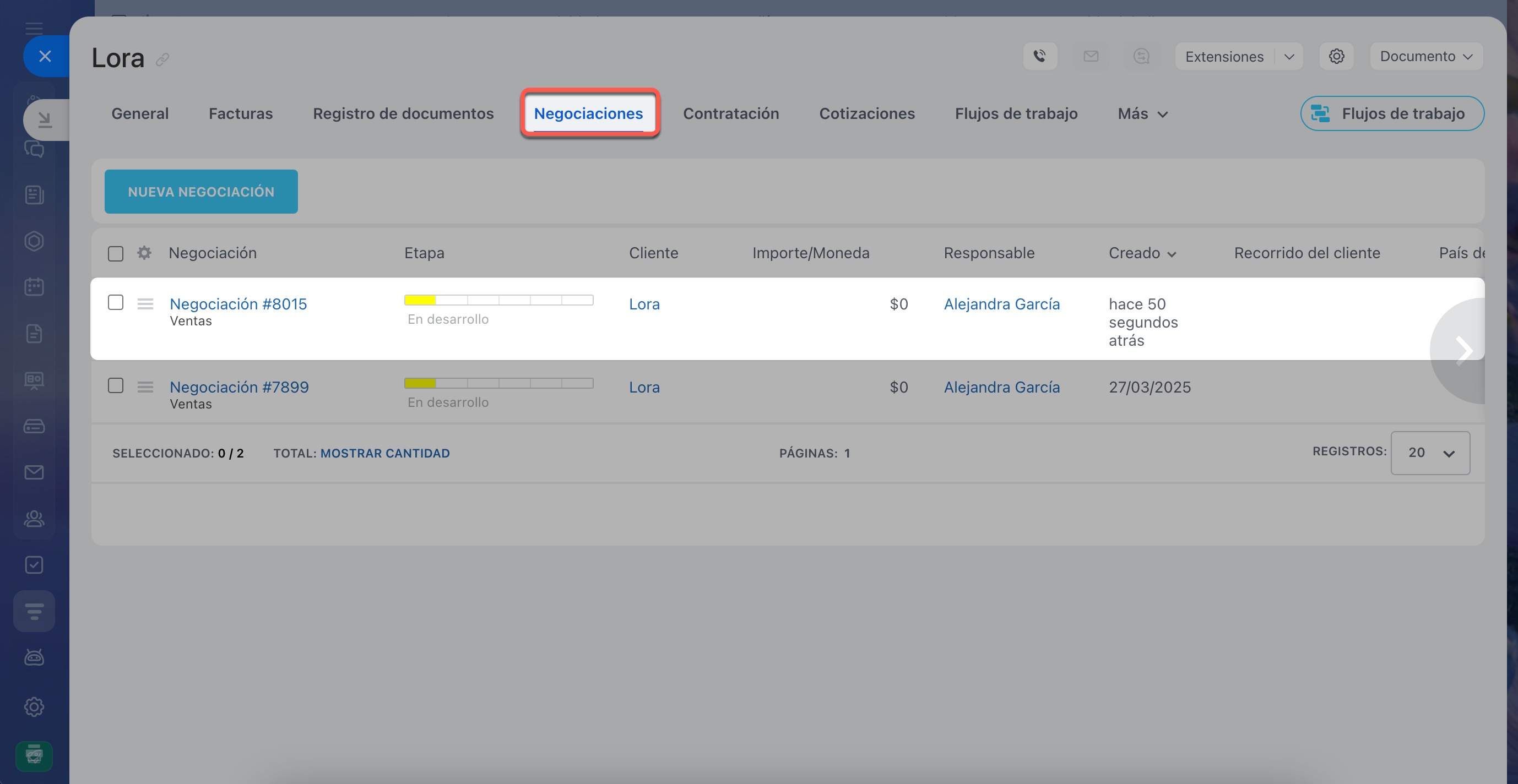Click minimize-to-panel arrow icon in sidebar
The height and width of the screenshot is (784, 1518).
45,119
